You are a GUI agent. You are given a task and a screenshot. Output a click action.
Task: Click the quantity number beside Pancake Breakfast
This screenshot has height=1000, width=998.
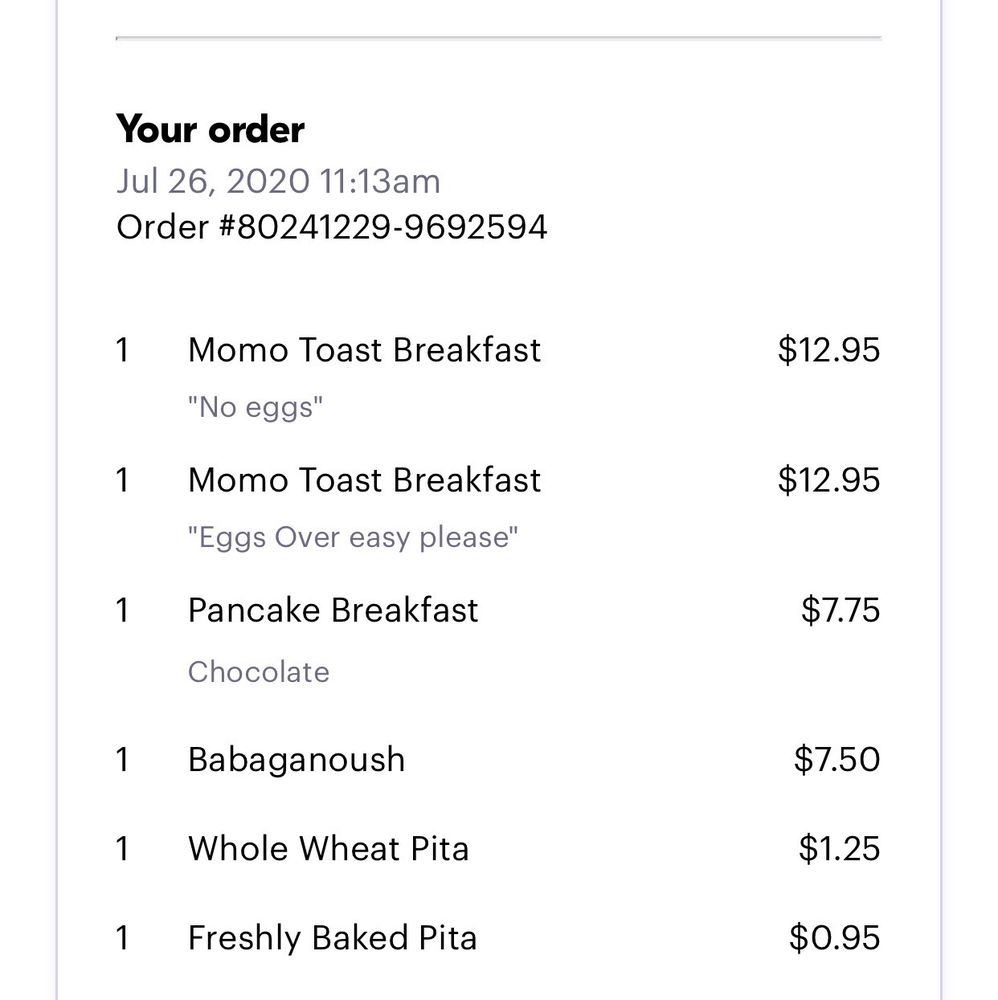pos(122,610)
